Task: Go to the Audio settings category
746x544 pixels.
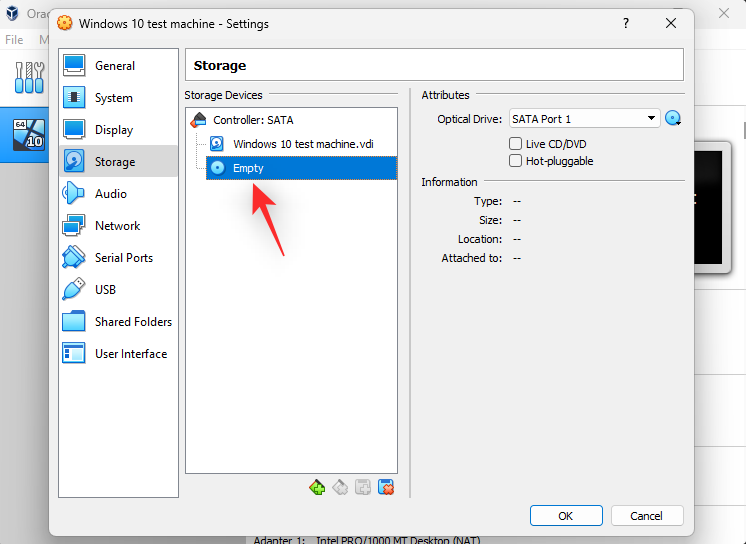Action: (118, 193)
